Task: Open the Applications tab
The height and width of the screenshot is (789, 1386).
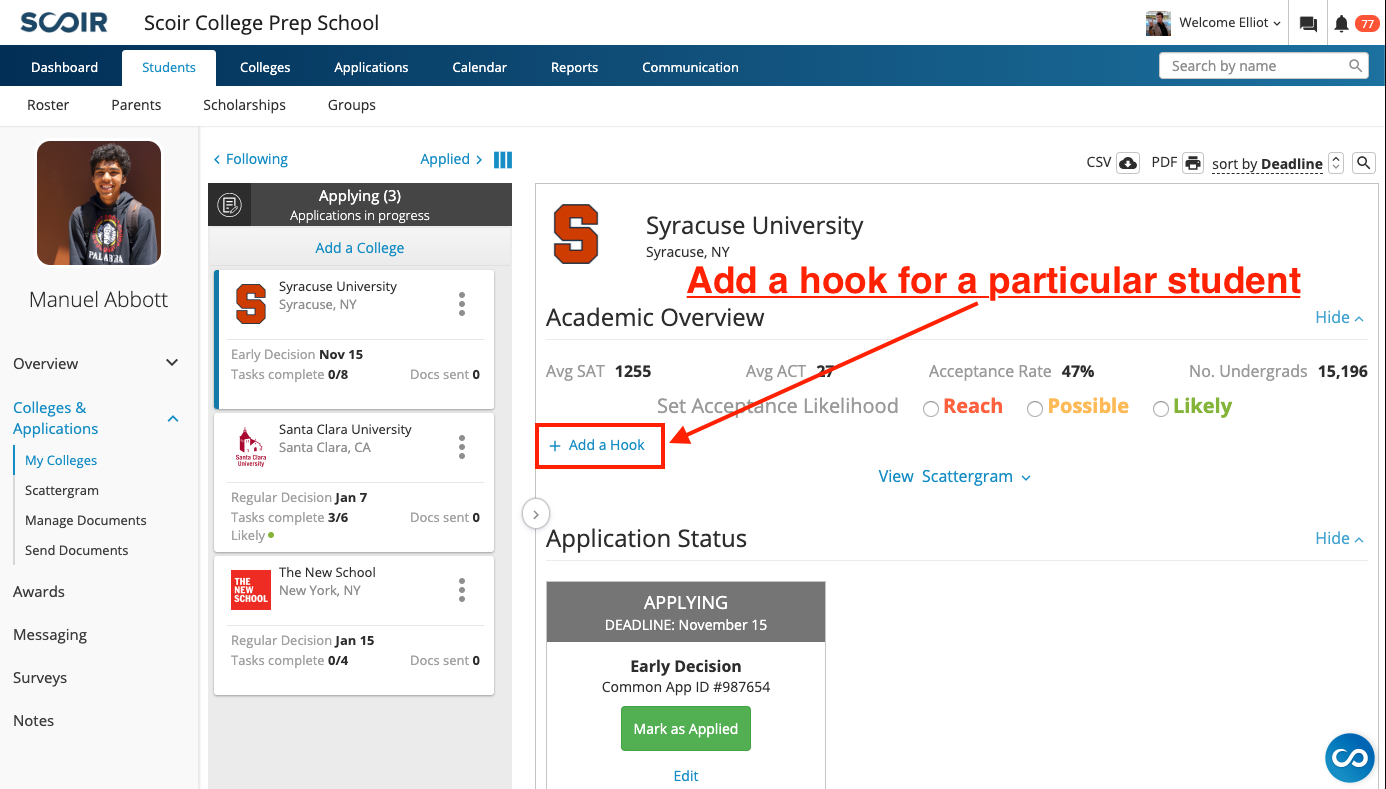Action: tap(371, 67)
